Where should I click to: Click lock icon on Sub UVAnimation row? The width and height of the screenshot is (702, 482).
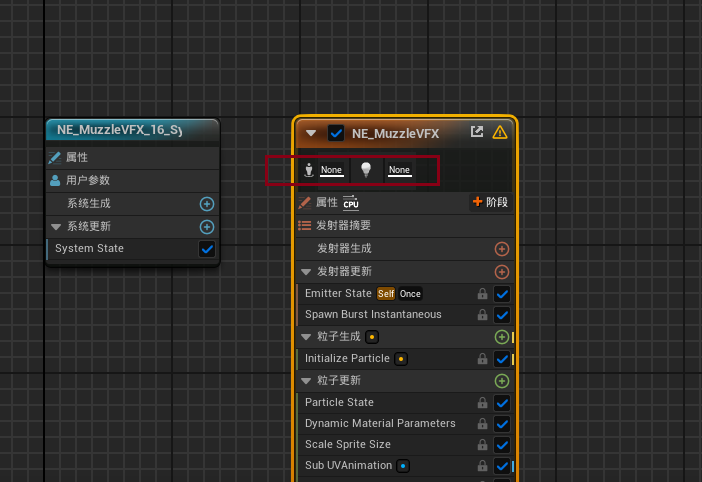click(482, 465)
